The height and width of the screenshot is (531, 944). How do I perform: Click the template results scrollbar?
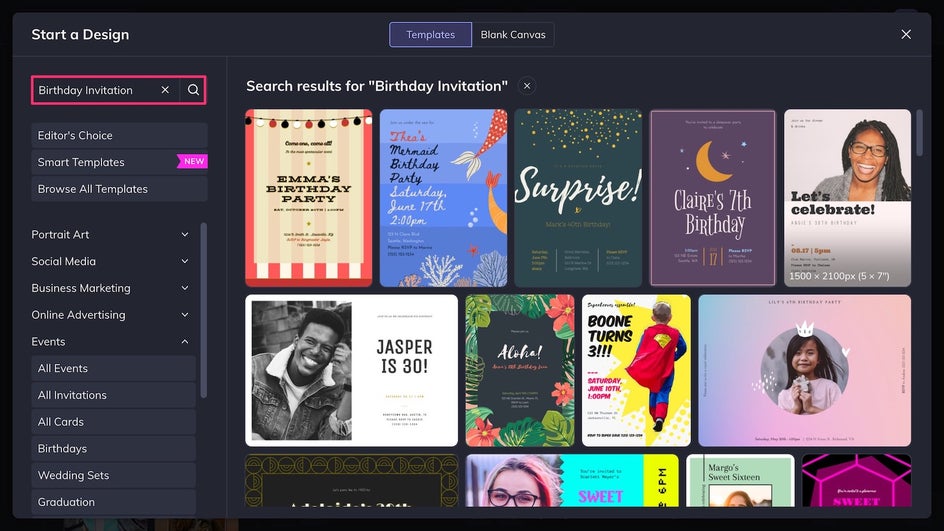(919, 132)
